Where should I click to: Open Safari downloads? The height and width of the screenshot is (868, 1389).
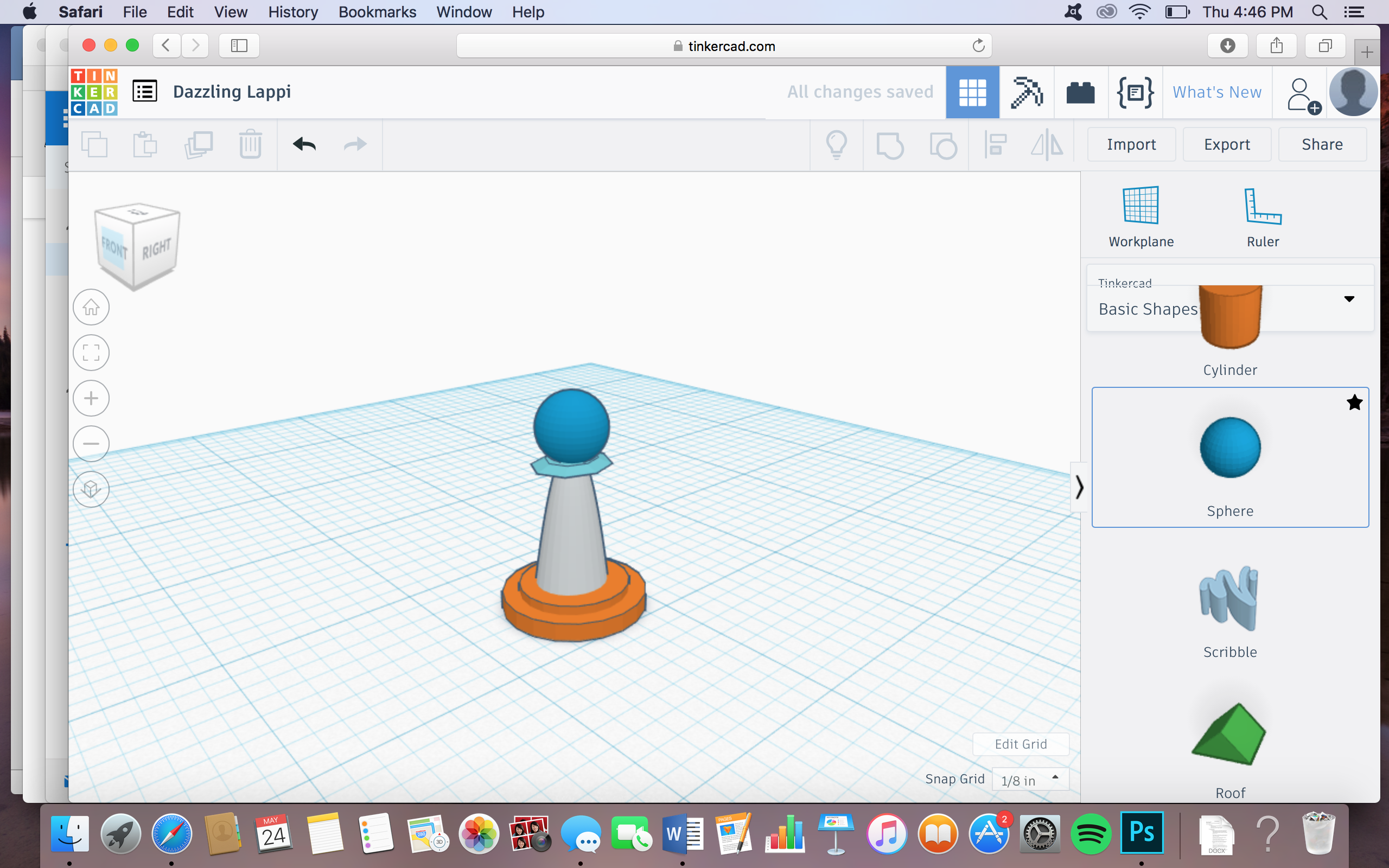point(1228,46)
